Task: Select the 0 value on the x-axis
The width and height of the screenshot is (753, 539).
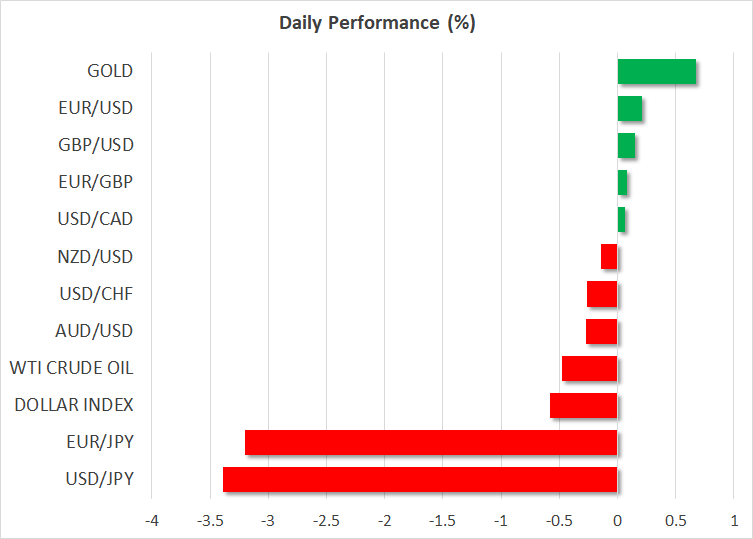Action: click(617, 520)
